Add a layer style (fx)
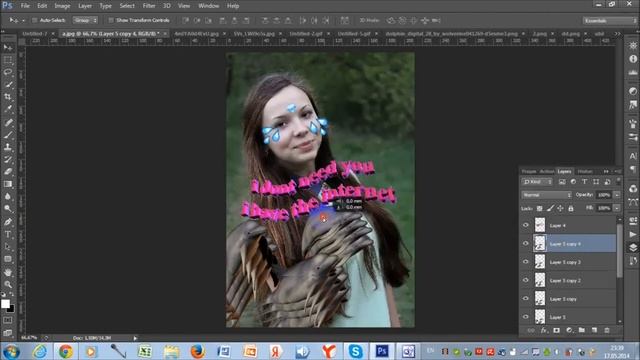The height and width of the screenshot is (360, 640). 544,330
